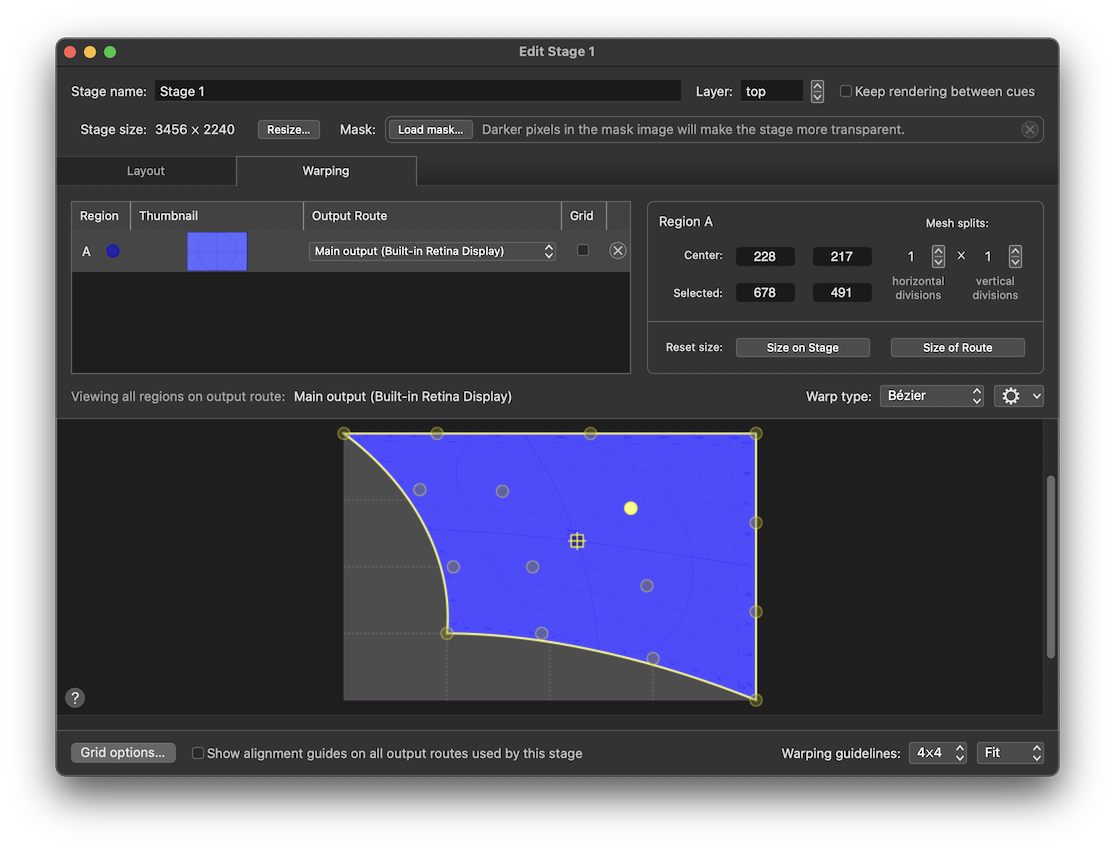The width and height of the screenshot is (1115, 850).
Task: Click the help question mark icon
Action: [75, 697]
